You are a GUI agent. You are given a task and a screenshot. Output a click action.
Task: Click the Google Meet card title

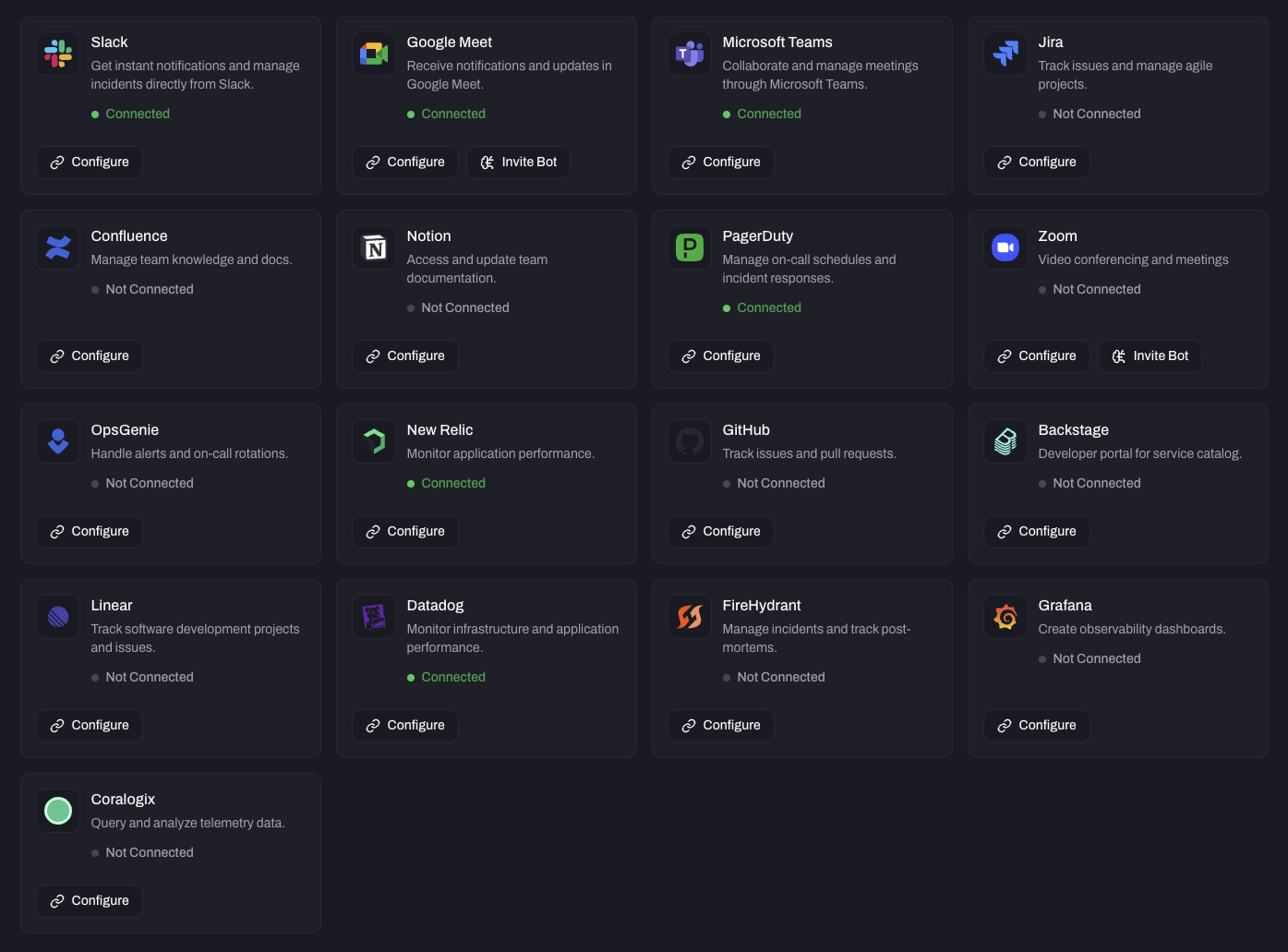point(450,42)
